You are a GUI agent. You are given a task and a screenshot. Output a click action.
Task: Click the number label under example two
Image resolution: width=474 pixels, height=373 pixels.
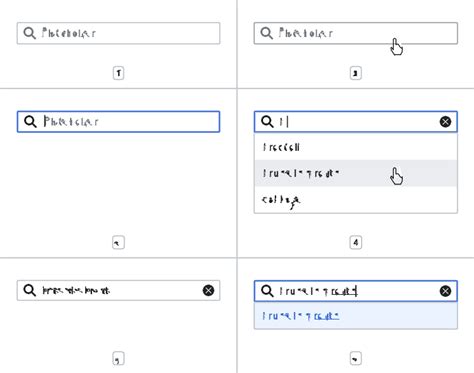(356, 73)
